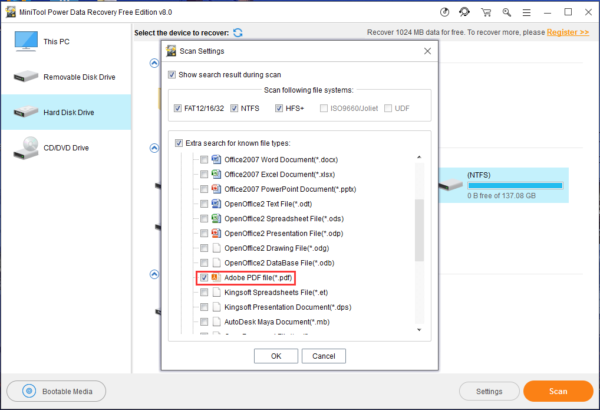Click the Office2007 Excel Document file icon
The height and width of the screenshot is (410, 600).
coord(216,174)
